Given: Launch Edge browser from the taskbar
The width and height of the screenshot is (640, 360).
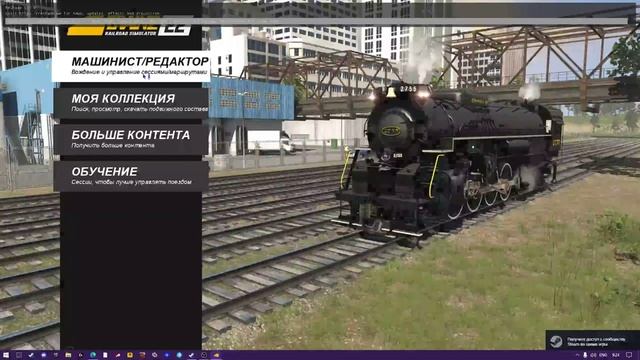Looking at the screenshot, I should (93, 355).
